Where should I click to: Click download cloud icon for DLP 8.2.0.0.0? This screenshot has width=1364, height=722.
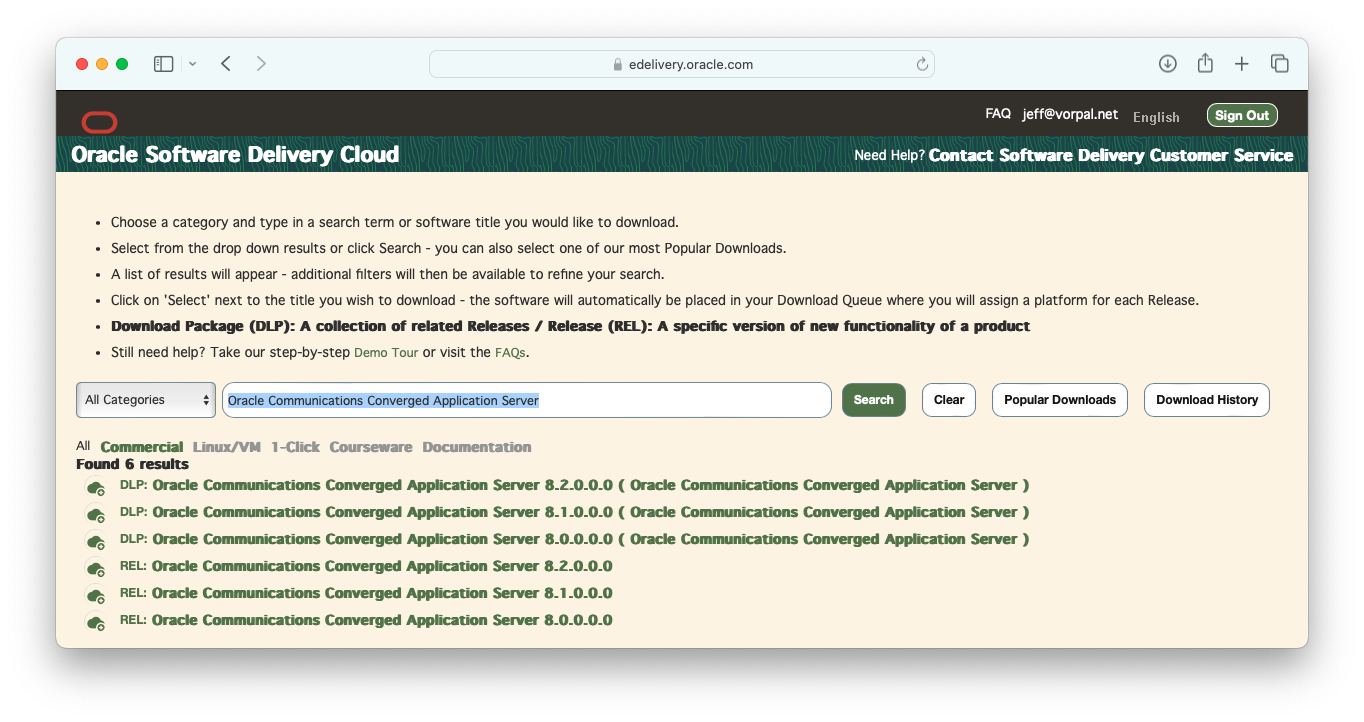pos(96,487)
